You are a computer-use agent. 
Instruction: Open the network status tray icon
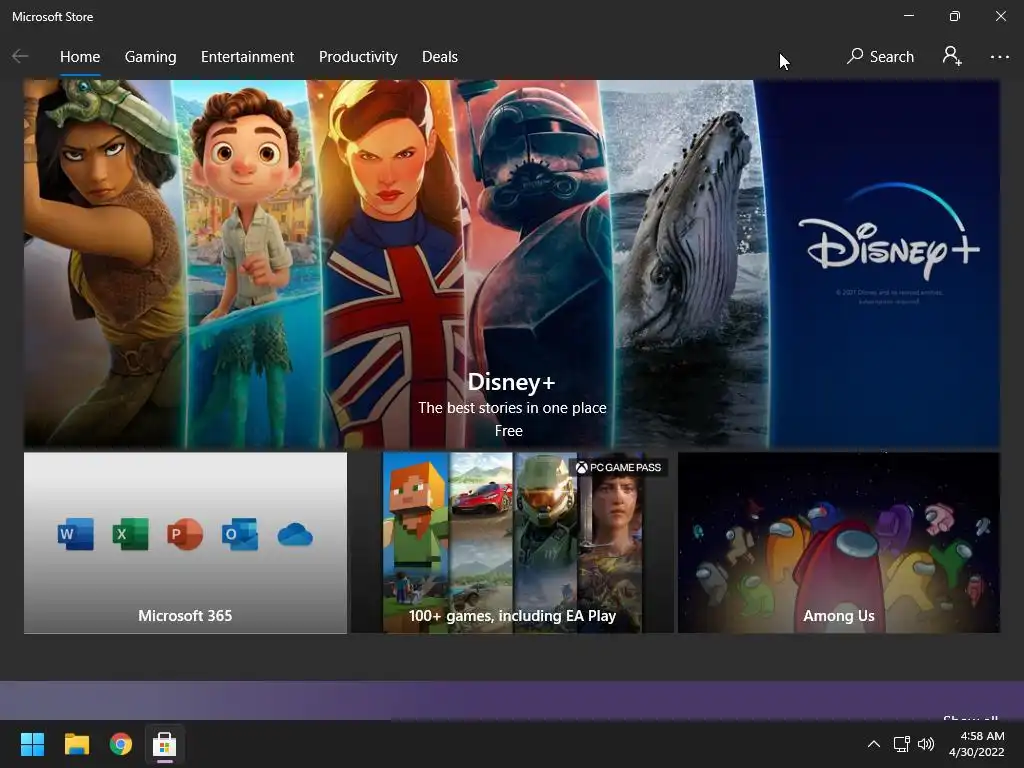click(902, 744)
